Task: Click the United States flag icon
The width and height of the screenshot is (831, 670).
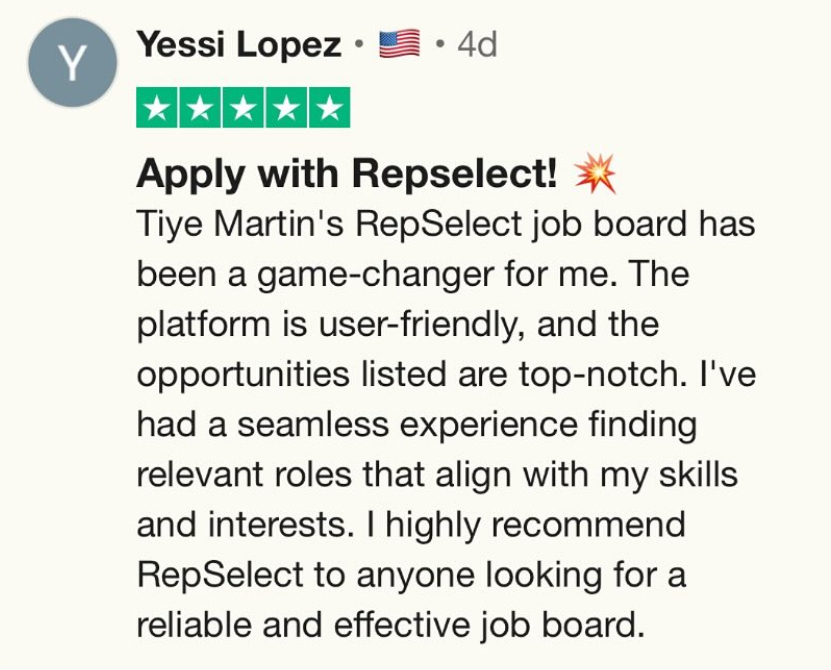Action: (399, 45)
